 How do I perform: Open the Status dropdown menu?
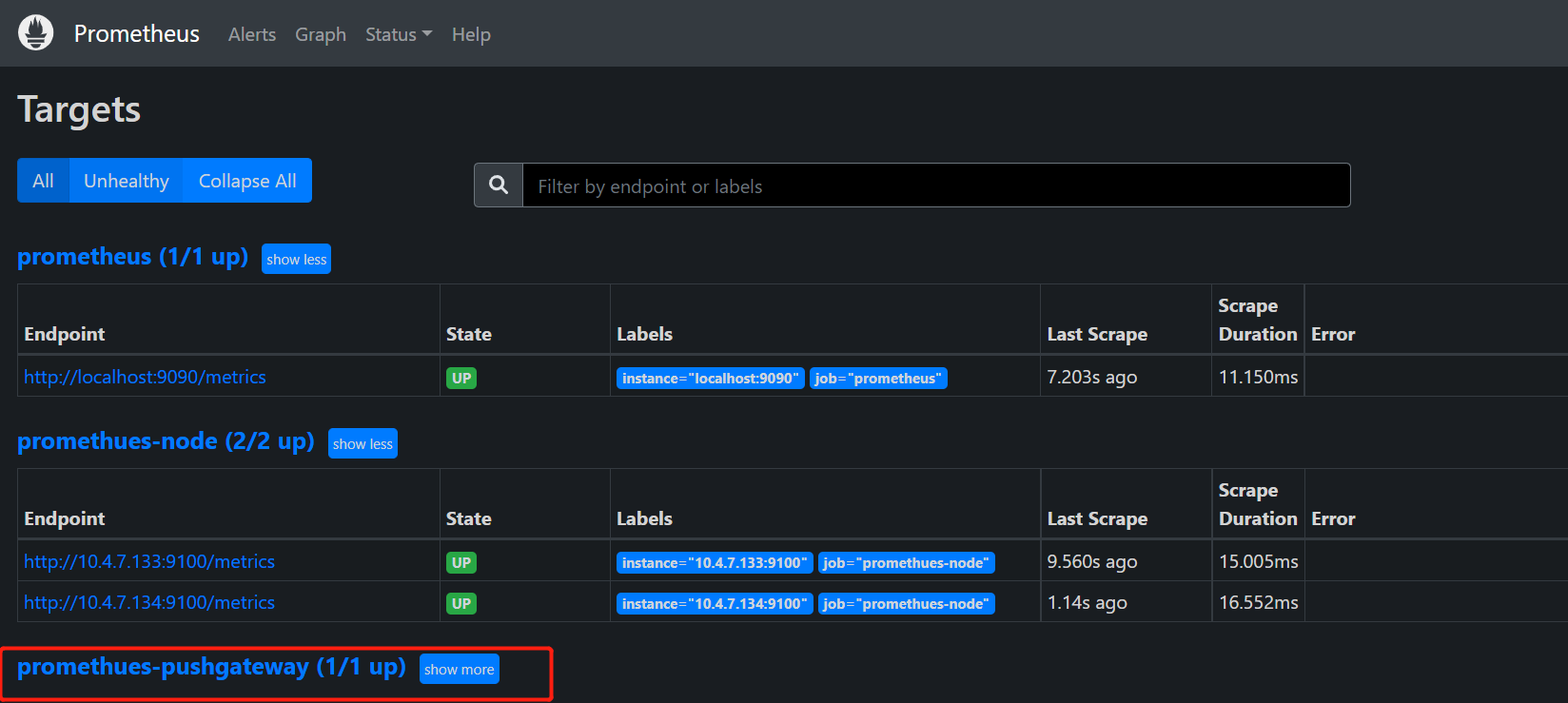tap(399, 34)
